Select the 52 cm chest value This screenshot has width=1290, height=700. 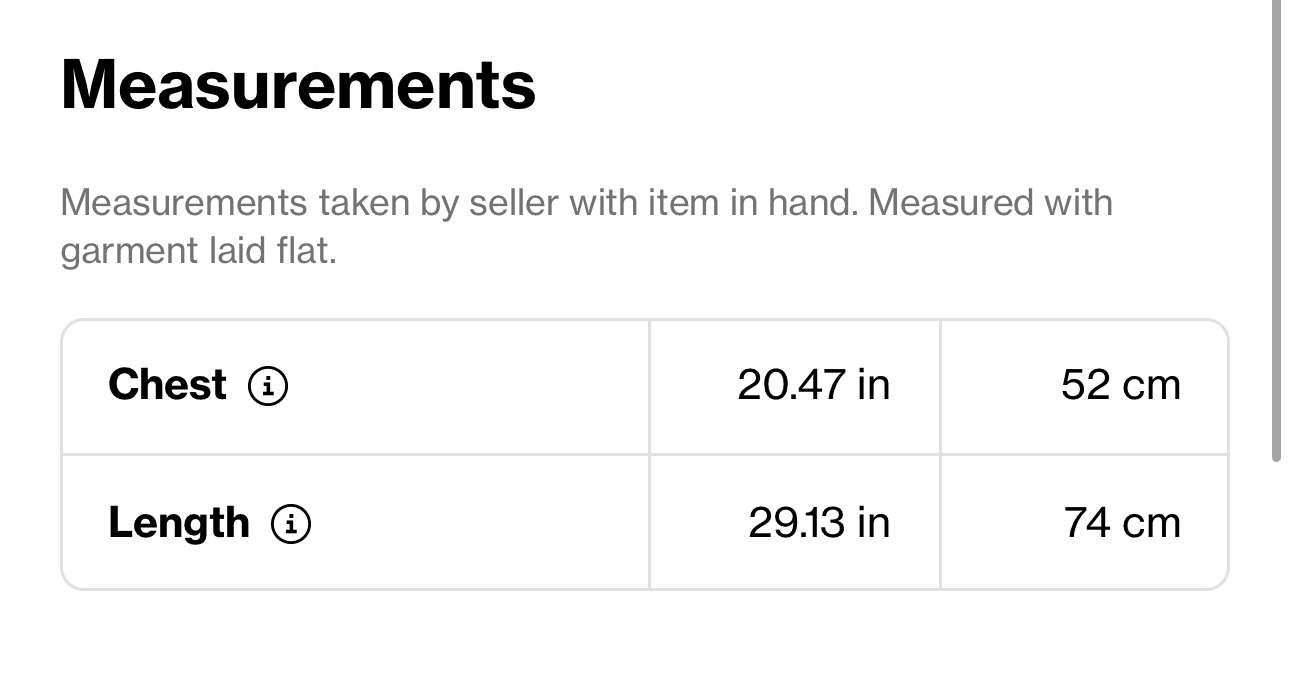[x=1121, y=385]
